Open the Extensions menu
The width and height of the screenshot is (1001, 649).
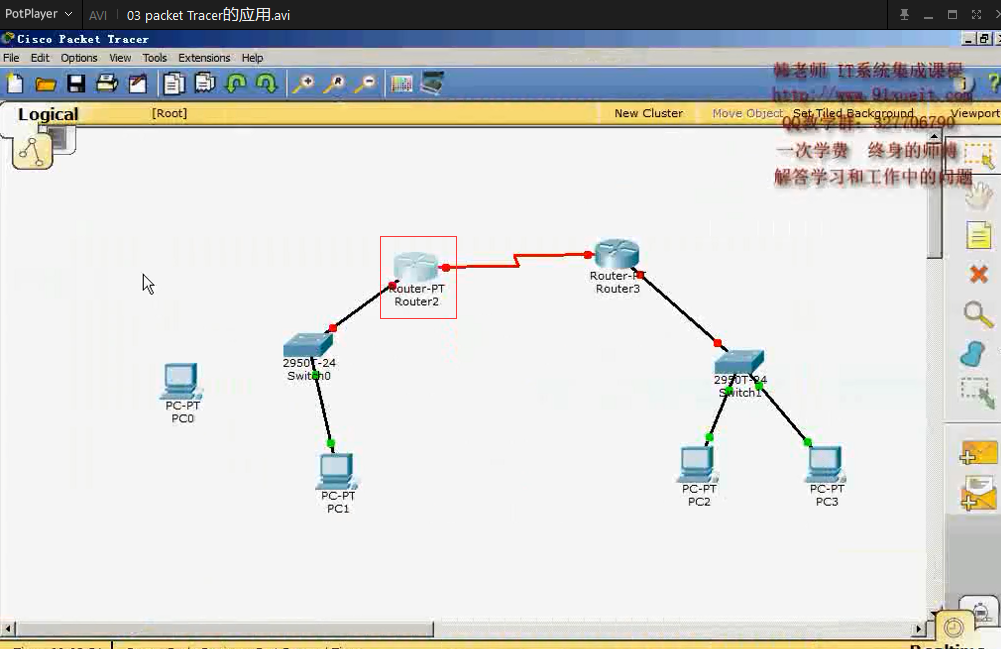click(204, 58)
